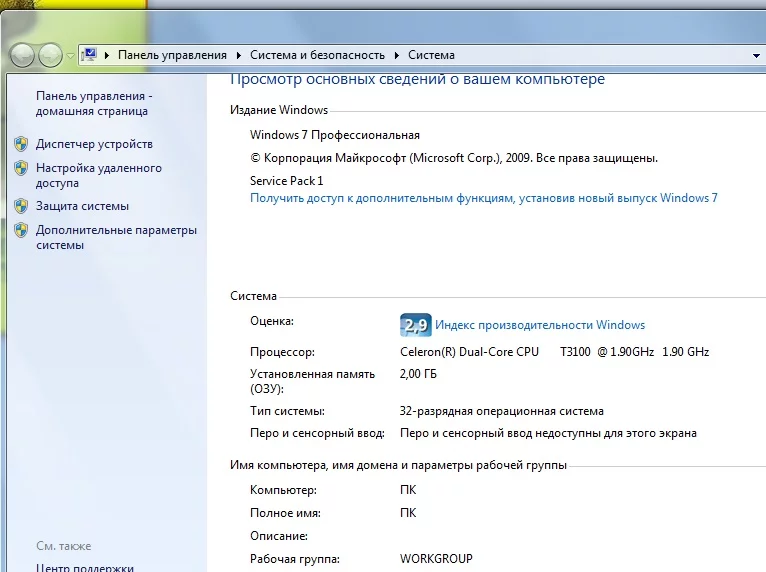Click the computer icon in the address bar
Viewport: 766px width, 572px height.
click(89, 55)
